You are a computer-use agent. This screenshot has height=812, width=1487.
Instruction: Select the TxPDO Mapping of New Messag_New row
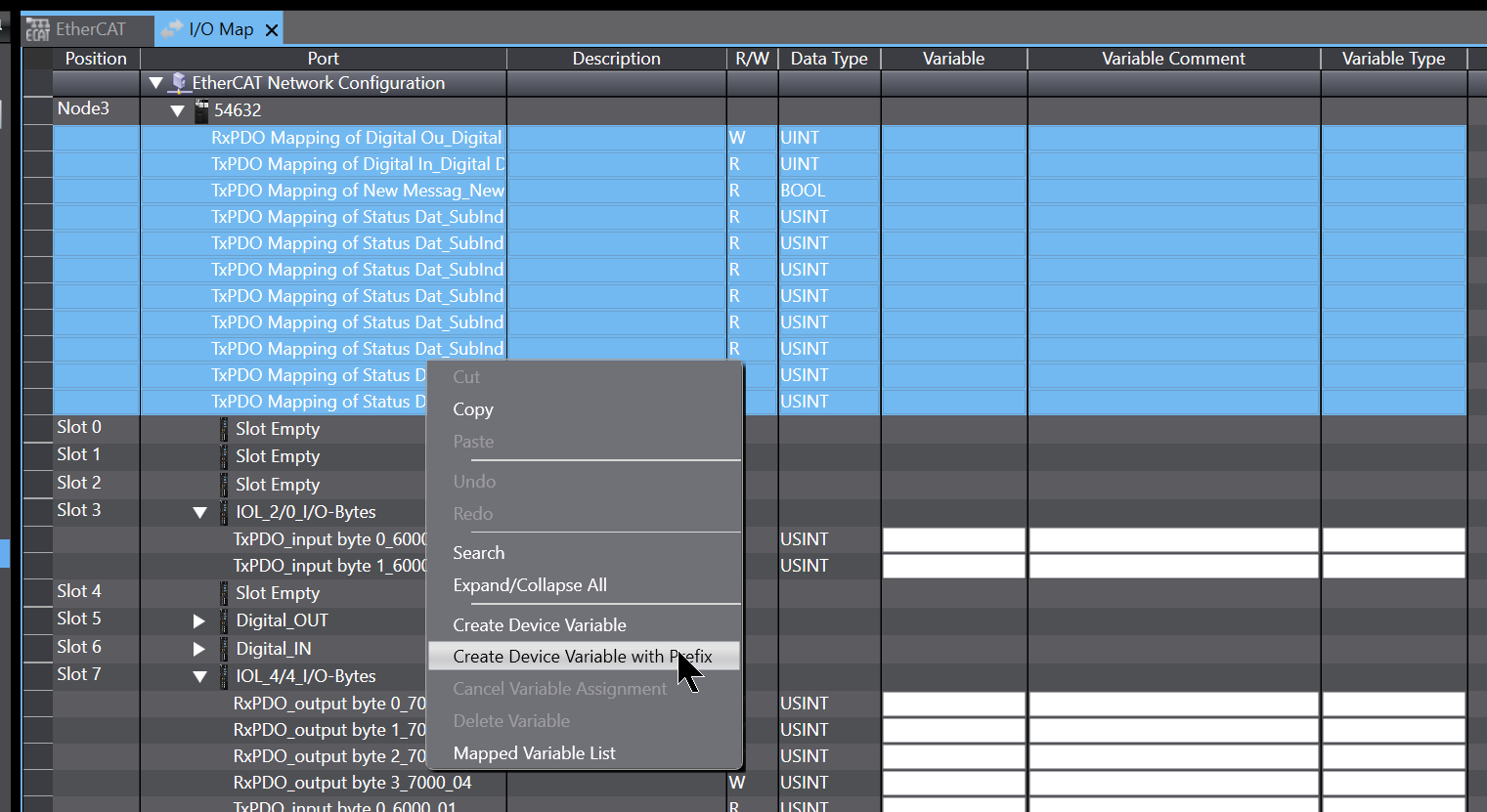coord(358,191)
